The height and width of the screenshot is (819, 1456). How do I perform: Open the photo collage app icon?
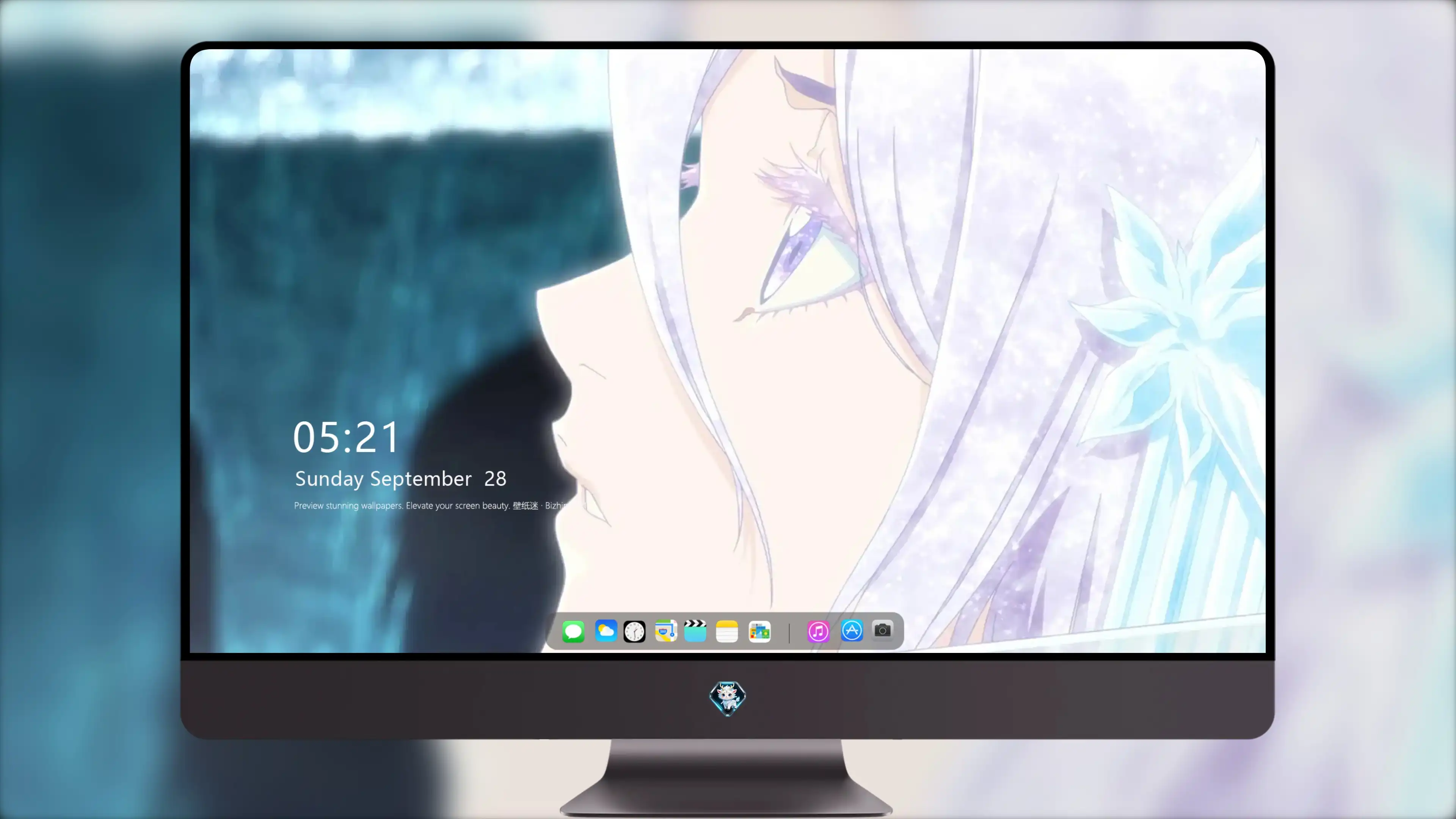759,631
